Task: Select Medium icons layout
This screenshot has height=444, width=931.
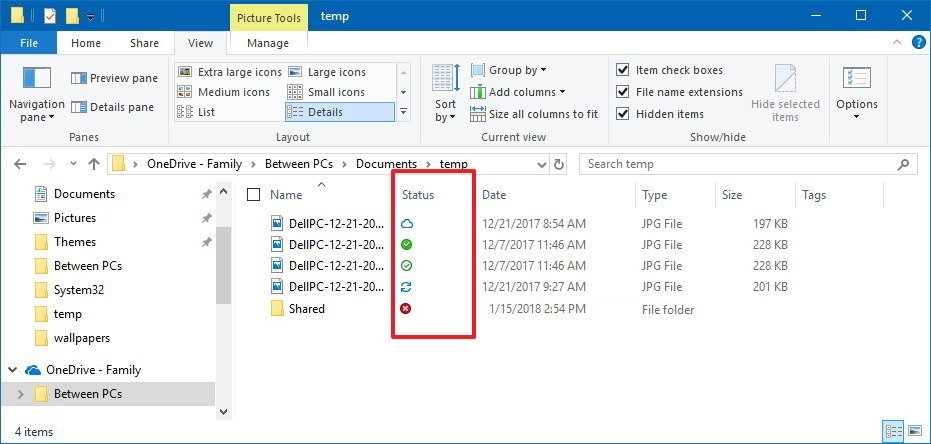Action: (x=224, y=92)
